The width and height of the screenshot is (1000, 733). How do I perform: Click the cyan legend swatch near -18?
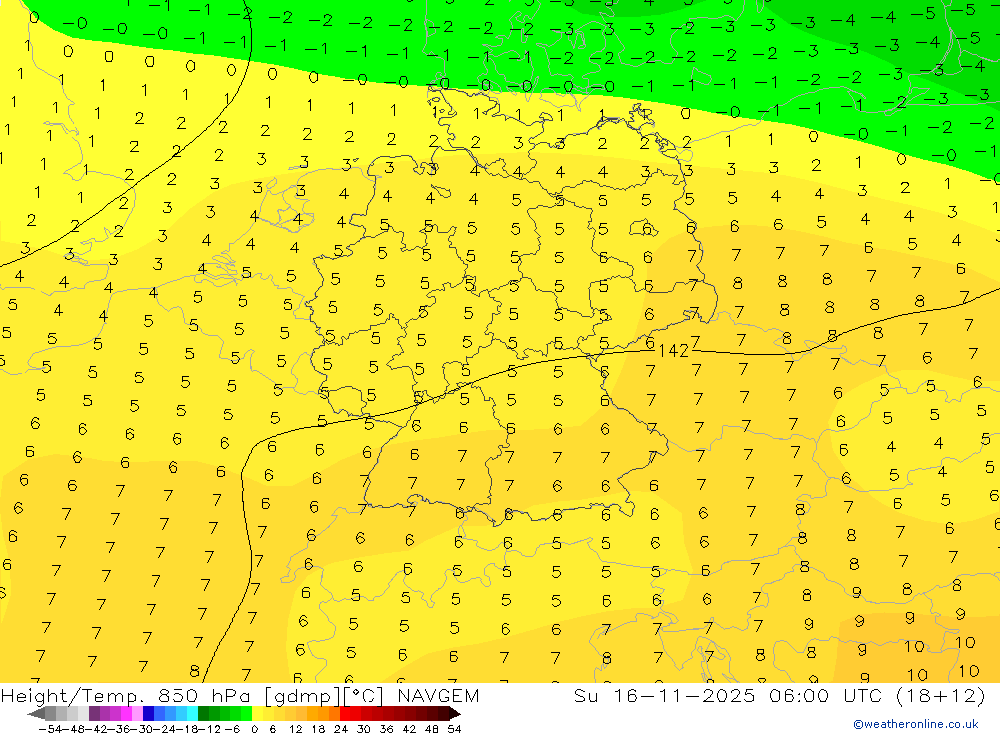(x=192, y=714)
